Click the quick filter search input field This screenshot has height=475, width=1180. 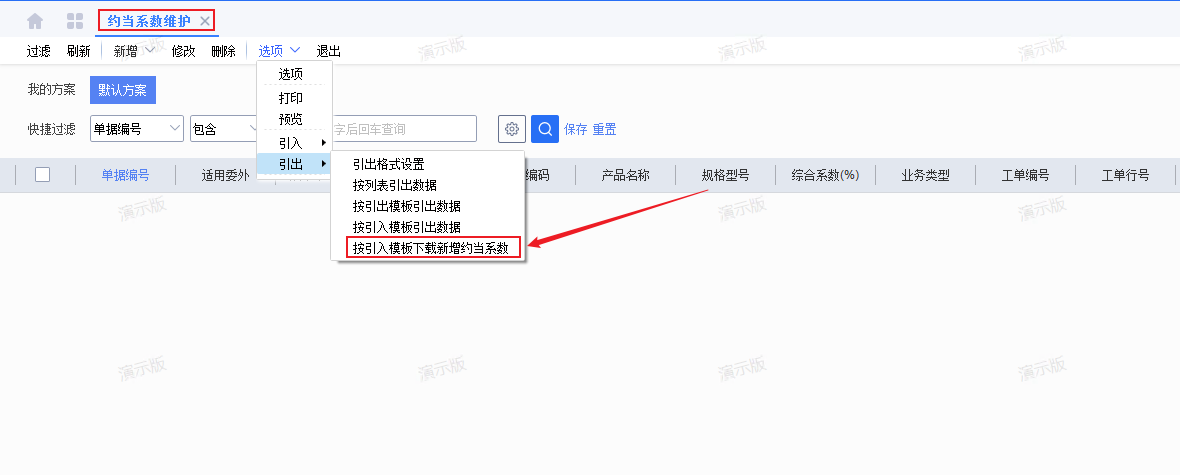coord(405,129)
